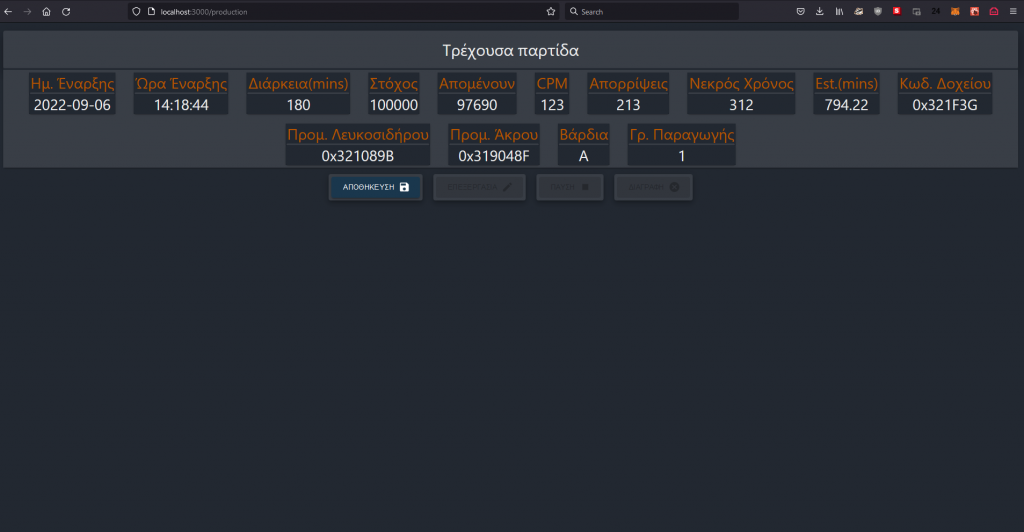Open the MetaMask fox extension
Viewport: 1024px width, 532px height.
pyautogui.click(x=954, y=11)
